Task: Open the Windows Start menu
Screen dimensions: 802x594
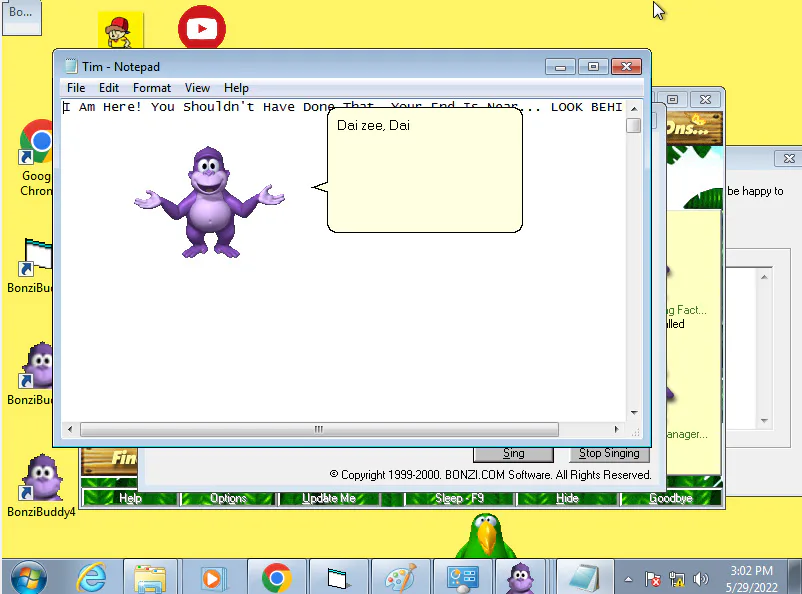Action: point(29,577)
